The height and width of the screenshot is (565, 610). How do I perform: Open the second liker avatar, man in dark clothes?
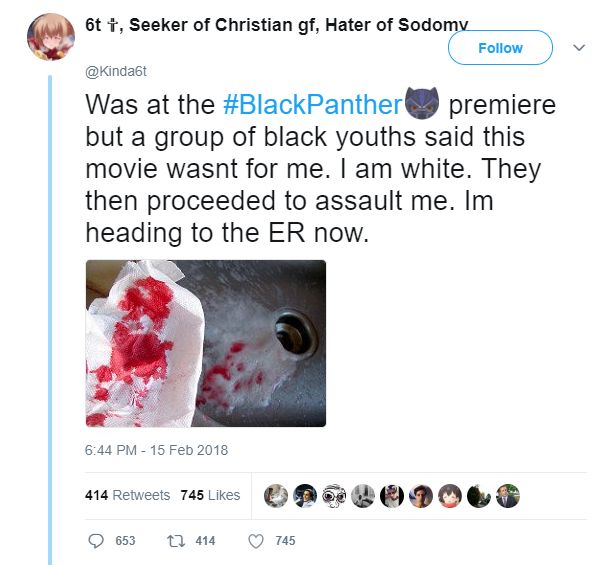click(x=306, y=495)
